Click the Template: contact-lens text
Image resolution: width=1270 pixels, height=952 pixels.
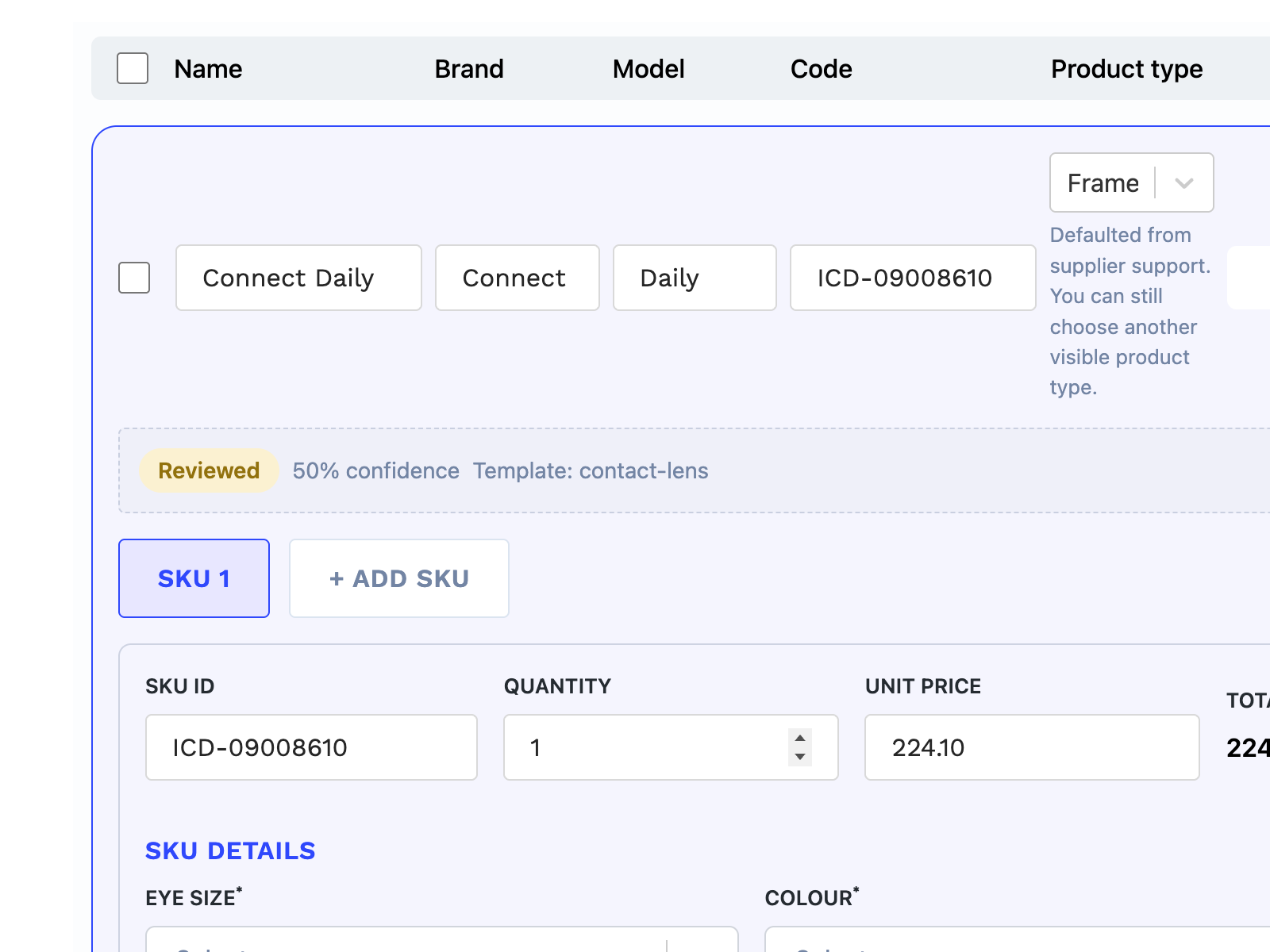(591, 470)
